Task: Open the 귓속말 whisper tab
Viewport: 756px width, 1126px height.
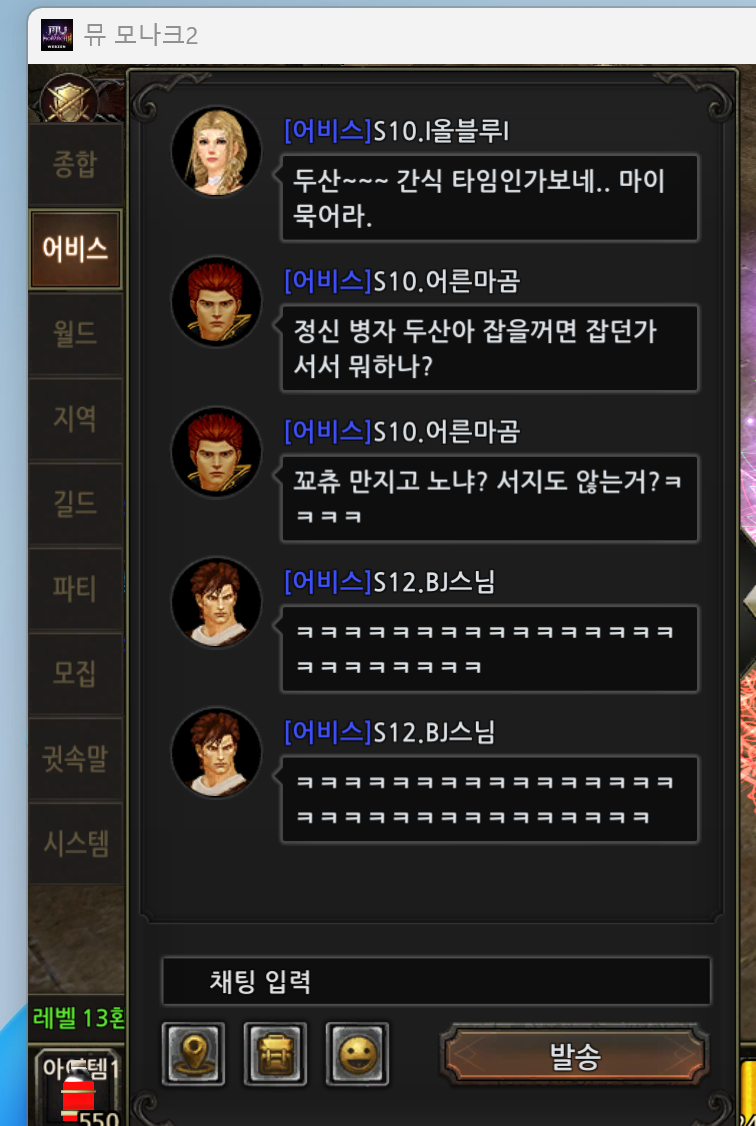Action: point(75,758)
